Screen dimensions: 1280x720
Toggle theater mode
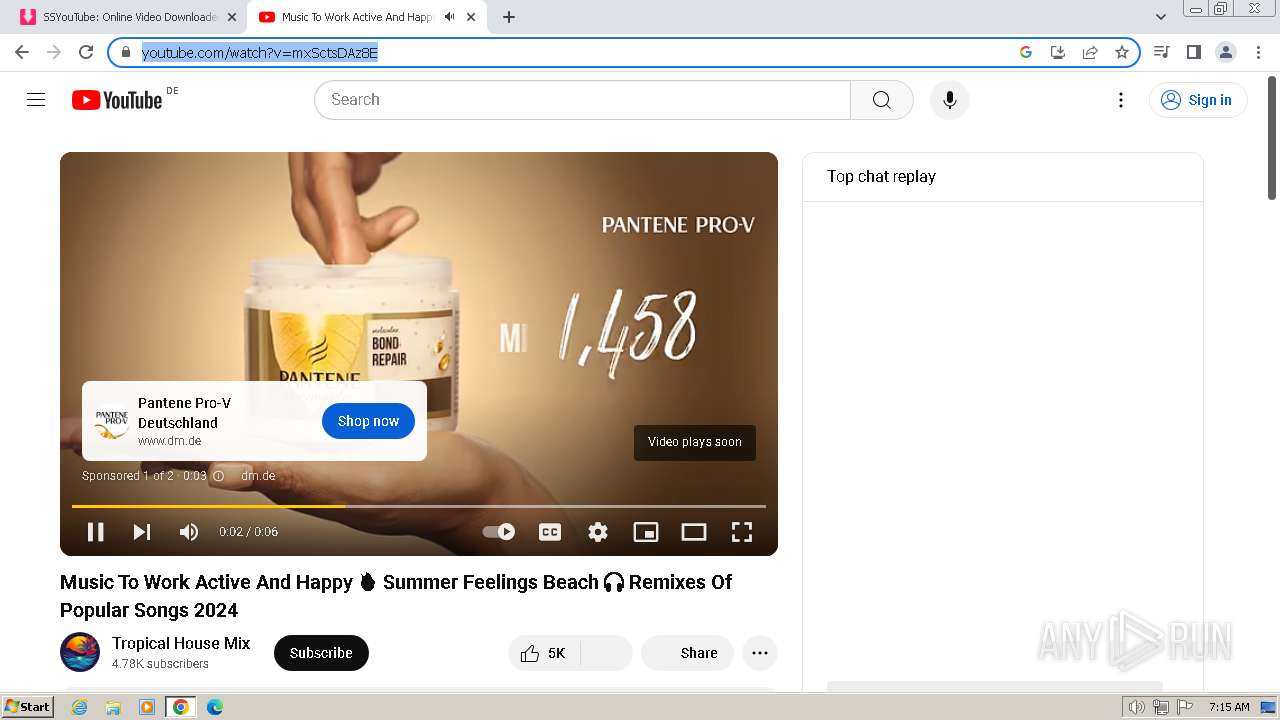click(694, 532)
